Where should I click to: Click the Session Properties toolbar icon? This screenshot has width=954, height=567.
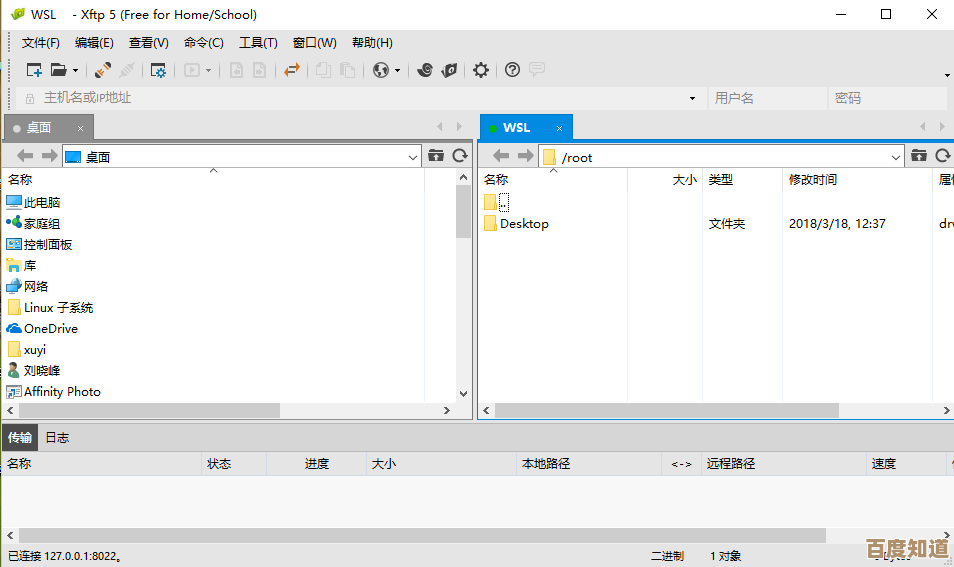[158, 70]
